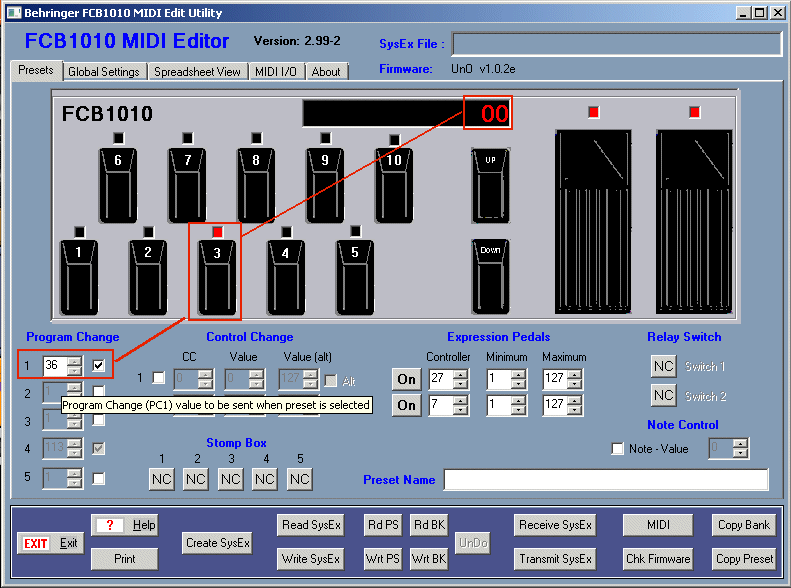
Task: Click the UP bank footswitch
Action: click(490, 185)
